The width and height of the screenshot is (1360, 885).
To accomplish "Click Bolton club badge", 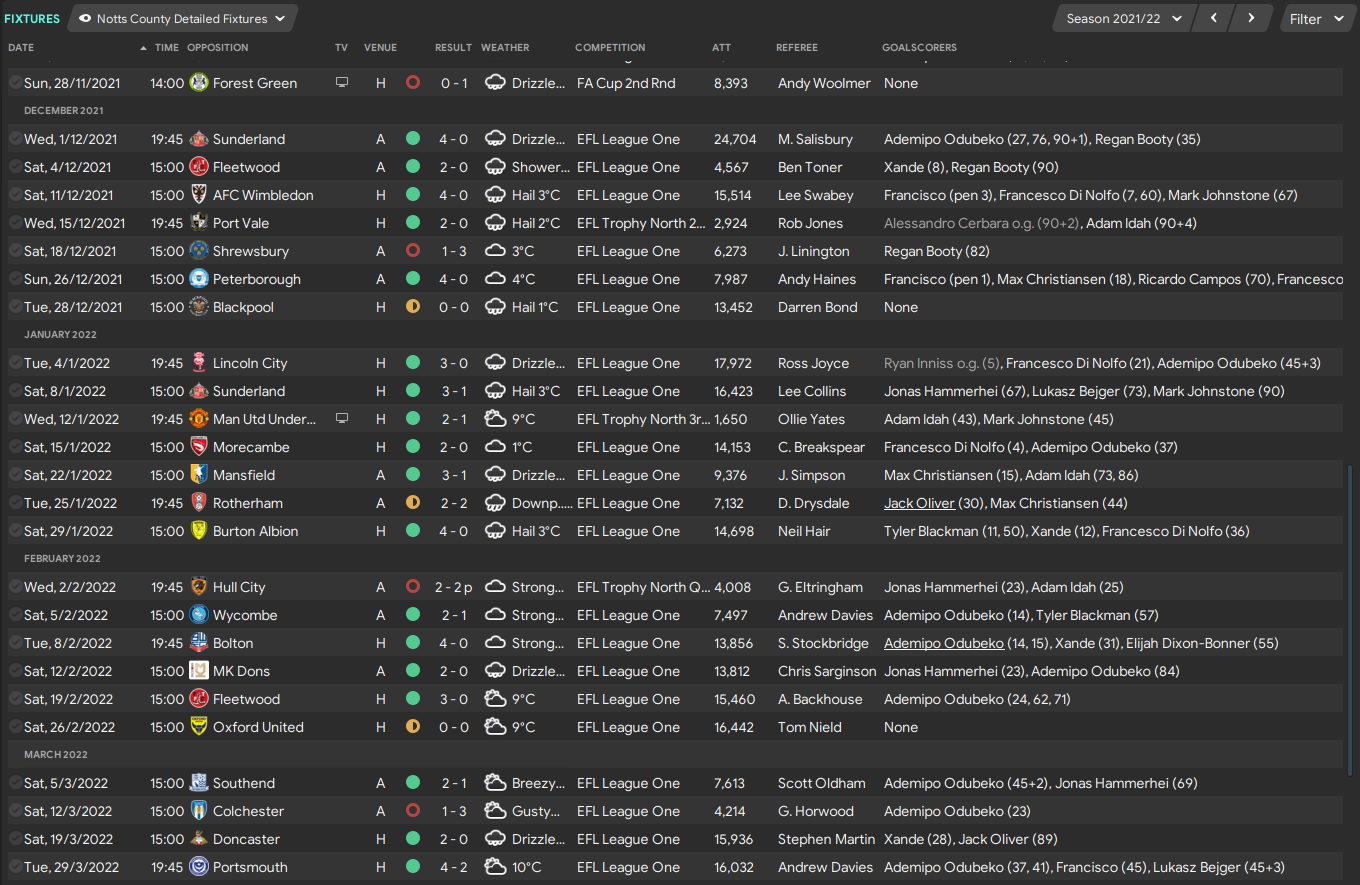I will point(199,643).
